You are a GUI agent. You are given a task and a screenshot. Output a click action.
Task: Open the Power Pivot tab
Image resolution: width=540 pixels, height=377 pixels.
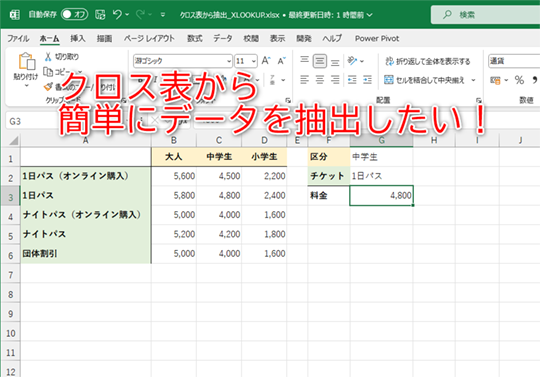point(377,38)
